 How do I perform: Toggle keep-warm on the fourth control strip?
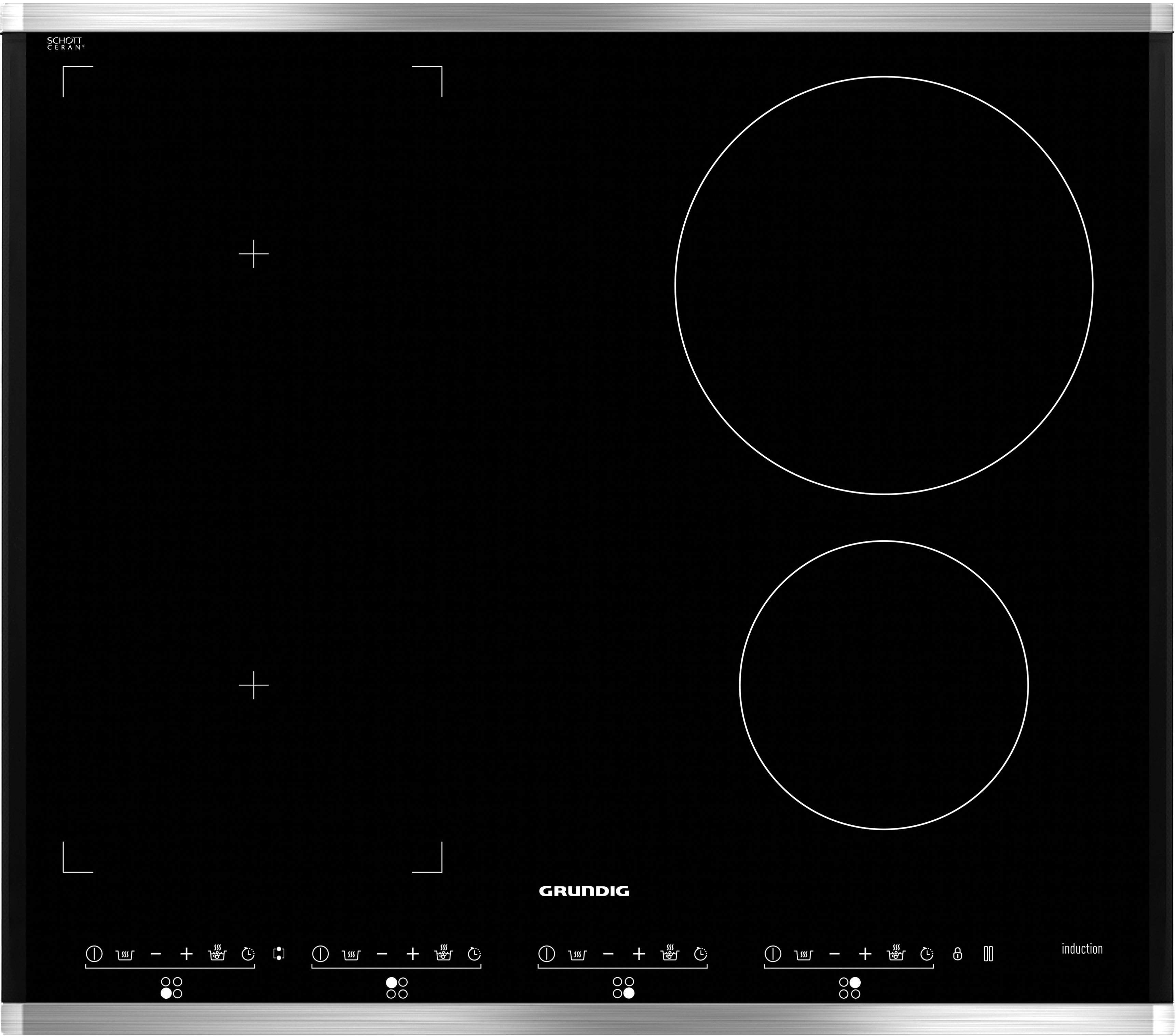pos(803,954)
